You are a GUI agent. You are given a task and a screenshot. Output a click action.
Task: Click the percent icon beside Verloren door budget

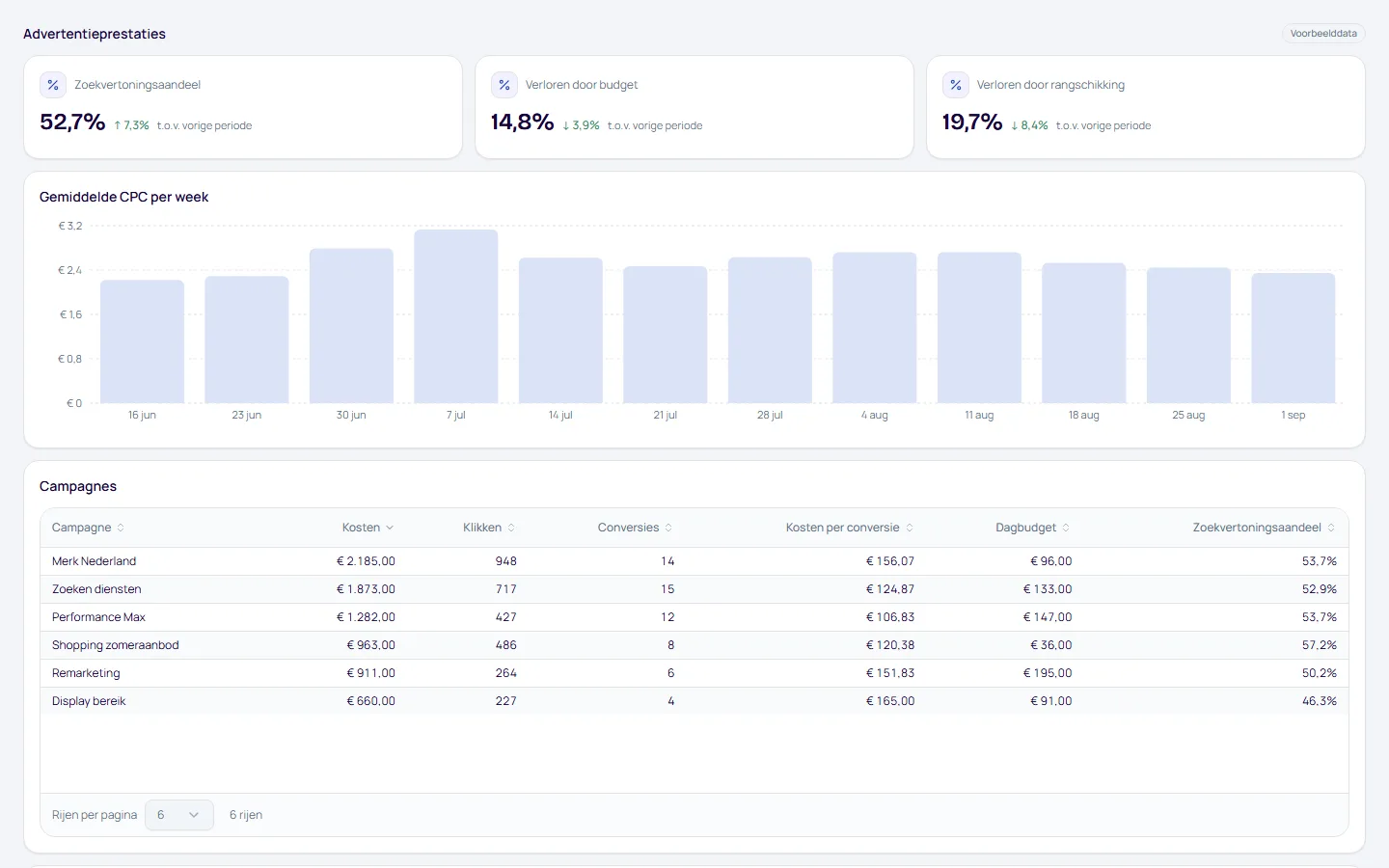pos(504,85)
